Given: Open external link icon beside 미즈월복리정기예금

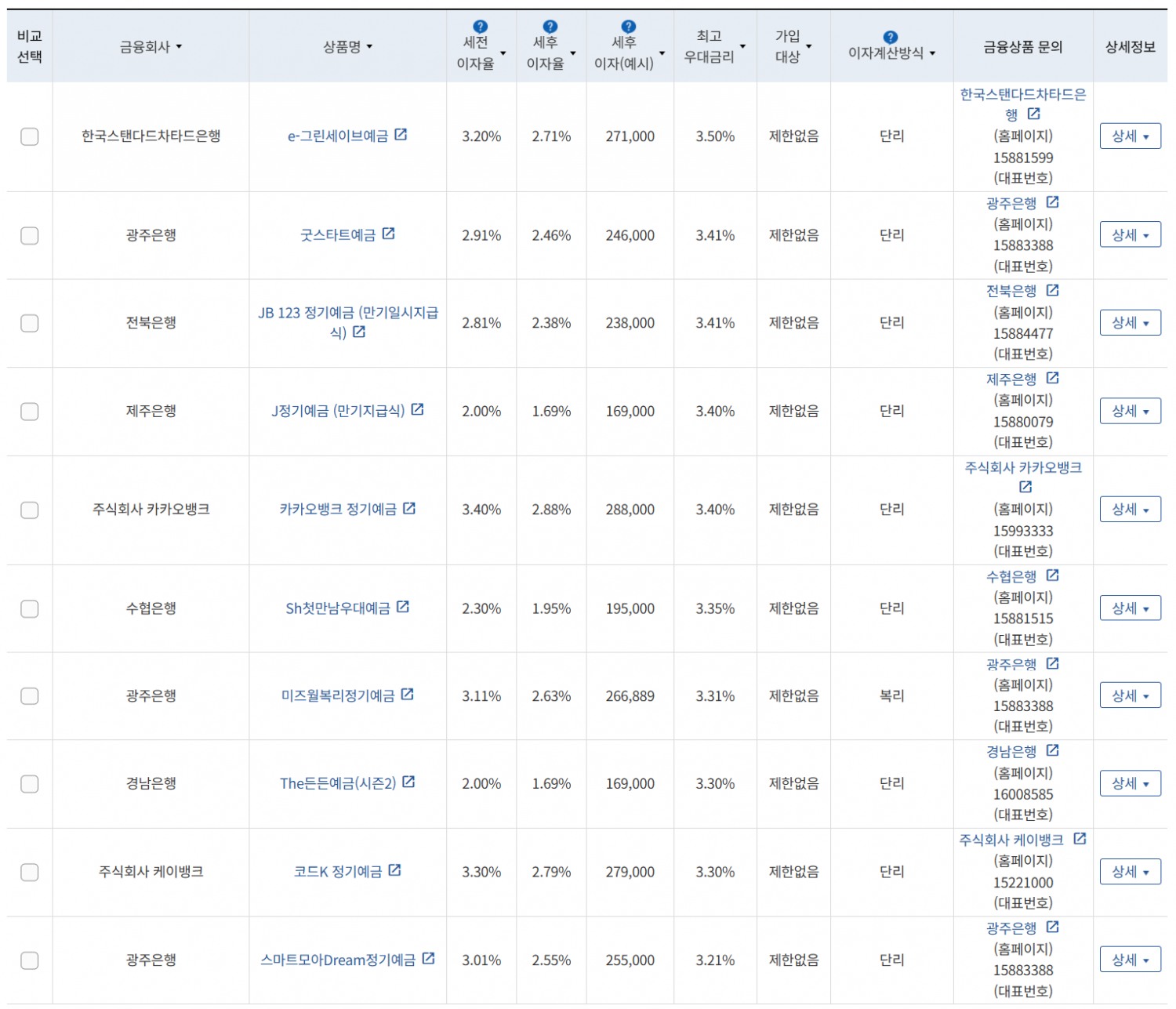Looking at the screenshot, I should (407, 695).
